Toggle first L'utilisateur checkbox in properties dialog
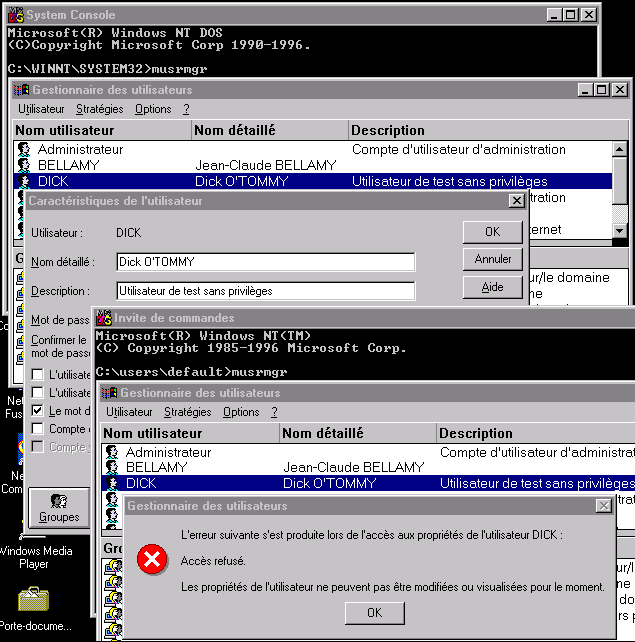Screen dimensions: 635x642 (x=37, y=374)
